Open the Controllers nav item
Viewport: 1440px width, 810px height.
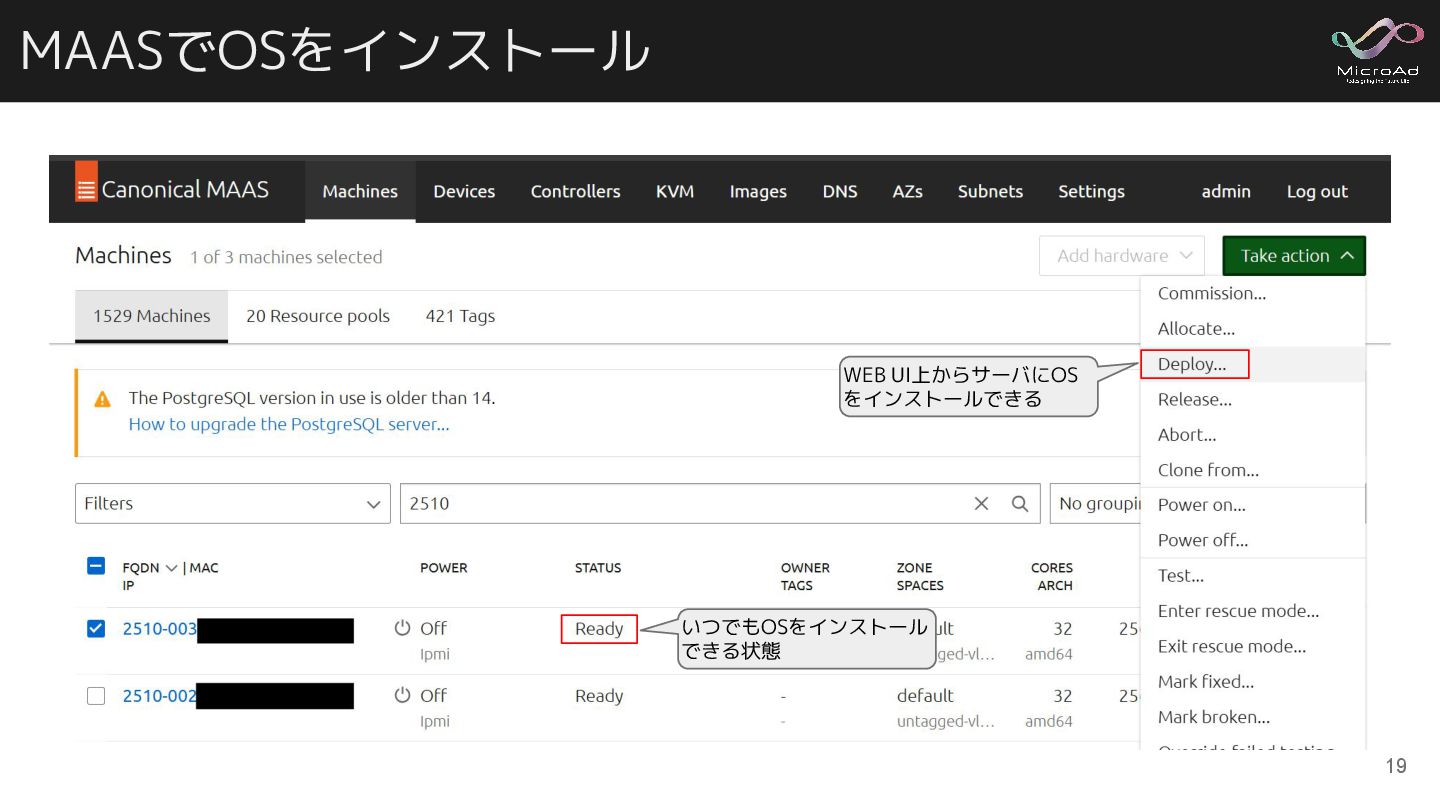[575, 191]
